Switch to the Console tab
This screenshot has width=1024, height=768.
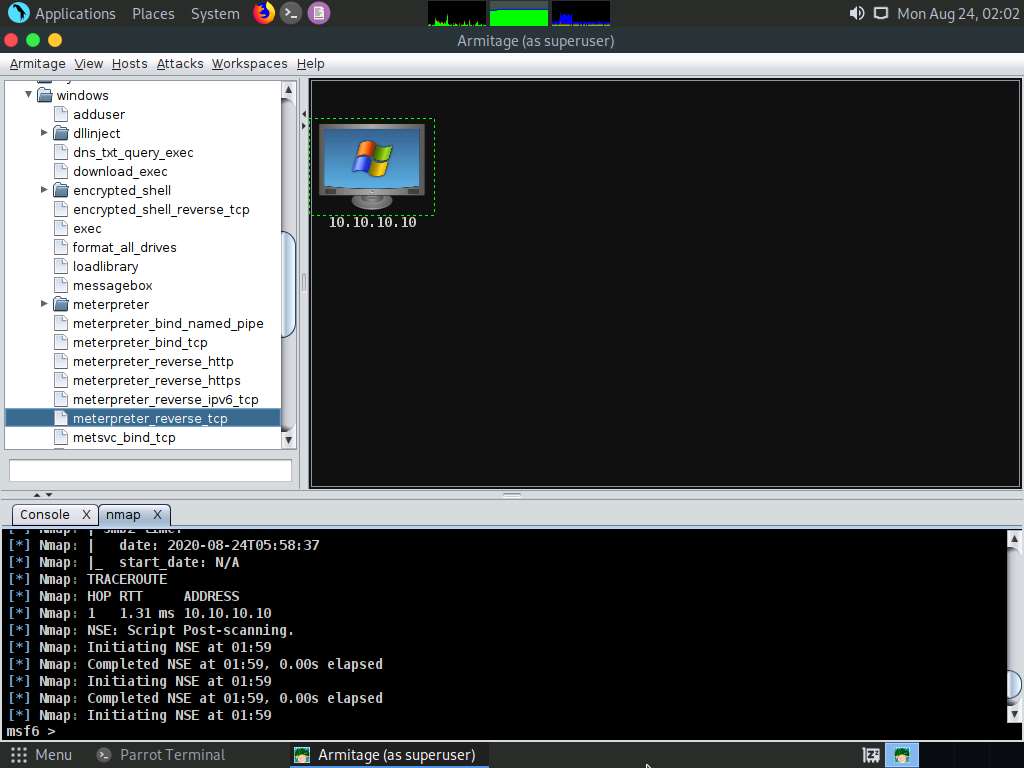pyautogui.click(x=44, y=515)
